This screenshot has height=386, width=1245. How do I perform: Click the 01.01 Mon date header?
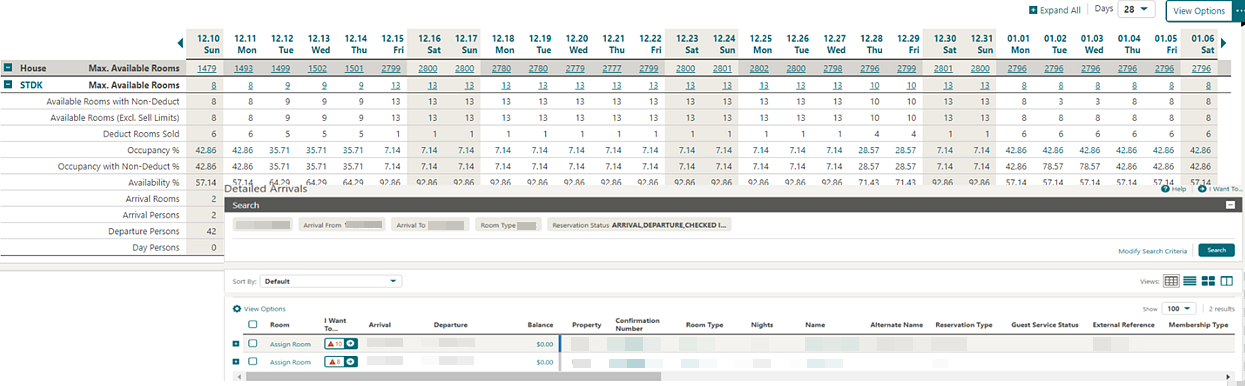pyautogui.click(x=1019, y=43)
